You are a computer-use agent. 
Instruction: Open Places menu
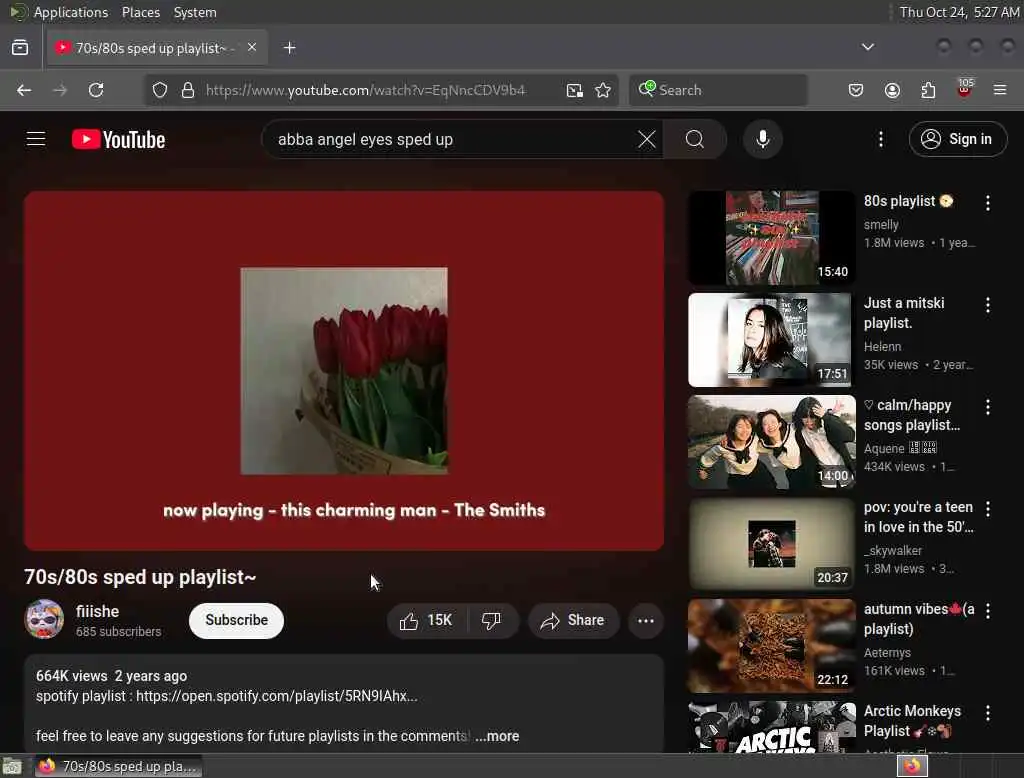[x=140, y=12]
